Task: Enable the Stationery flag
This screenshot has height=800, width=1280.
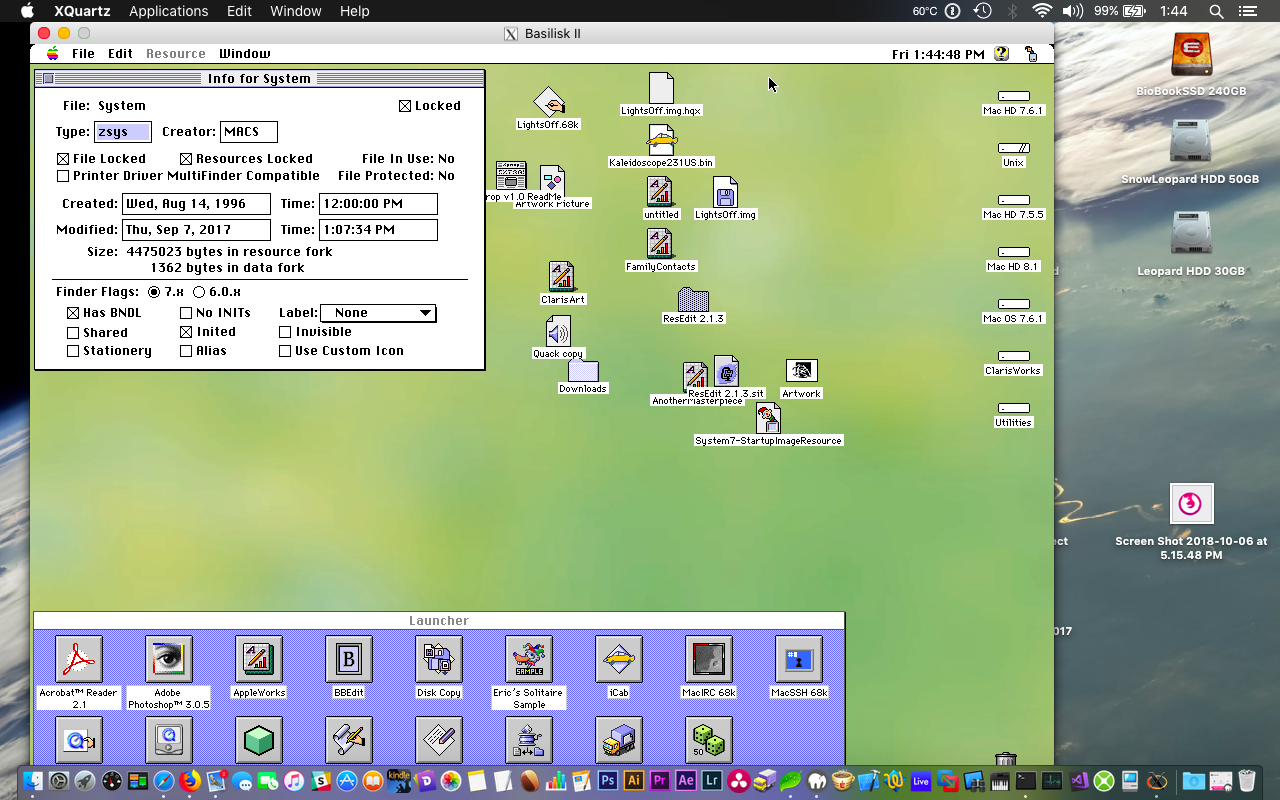Action: tap(73, 351)
